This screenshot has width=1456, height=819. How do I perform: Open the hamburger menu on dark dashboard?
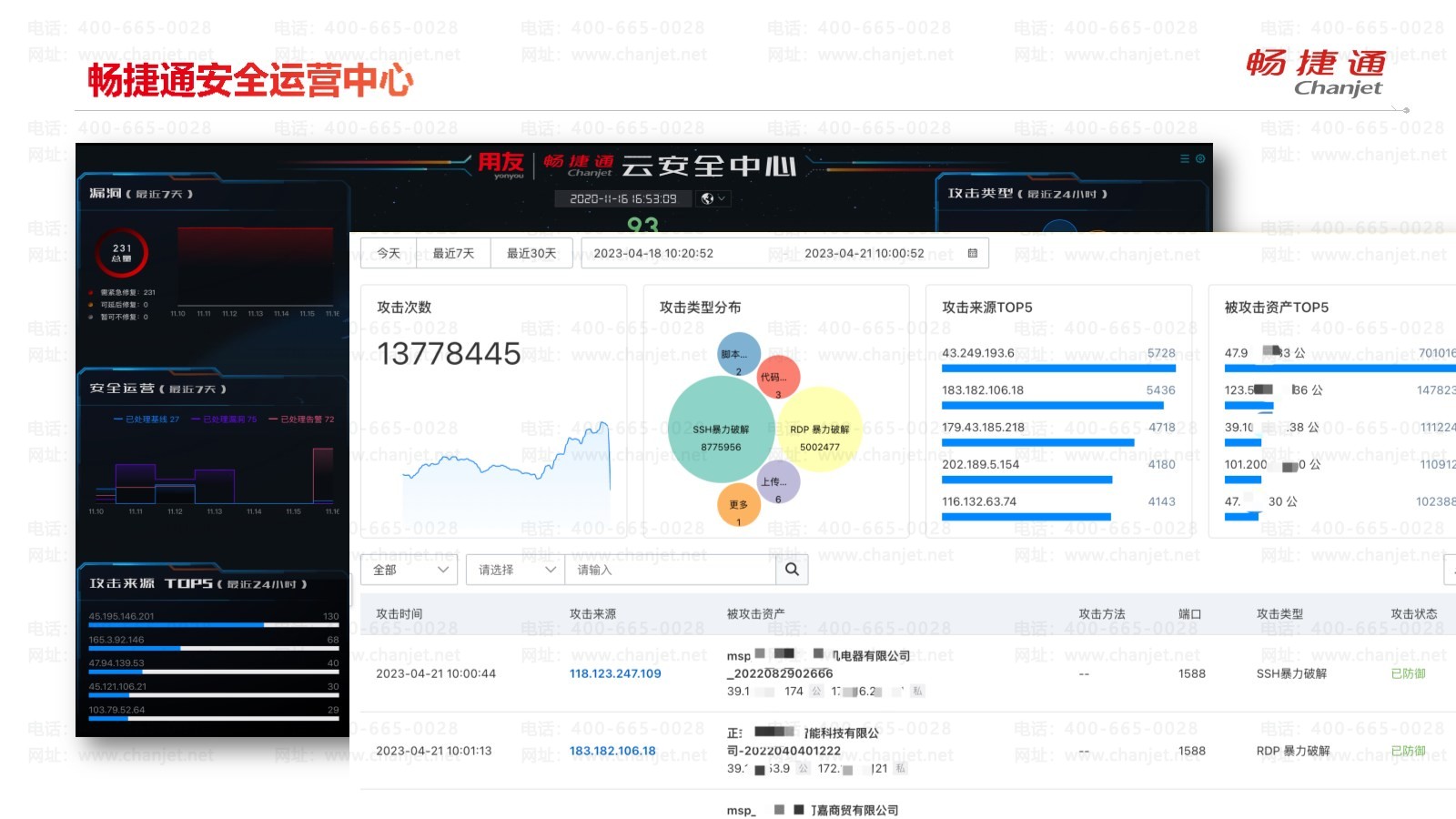pos(1185,158)
